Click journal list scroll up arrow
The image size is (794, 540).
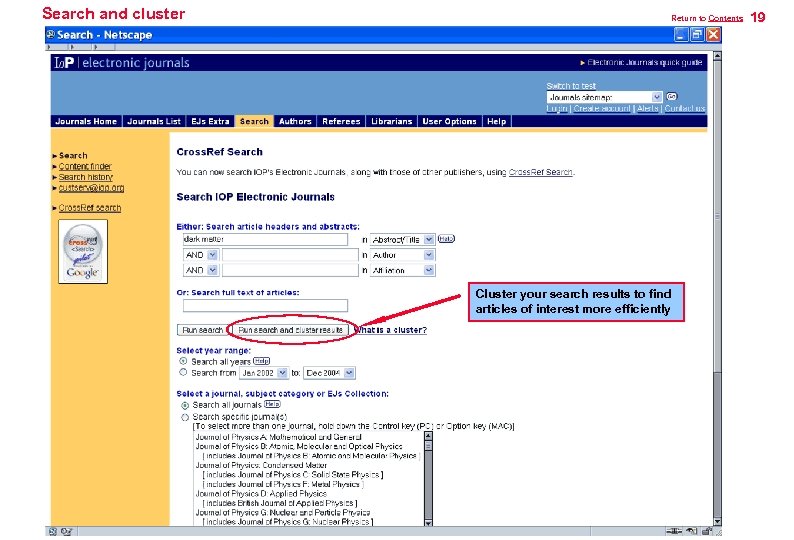point(428,436)
